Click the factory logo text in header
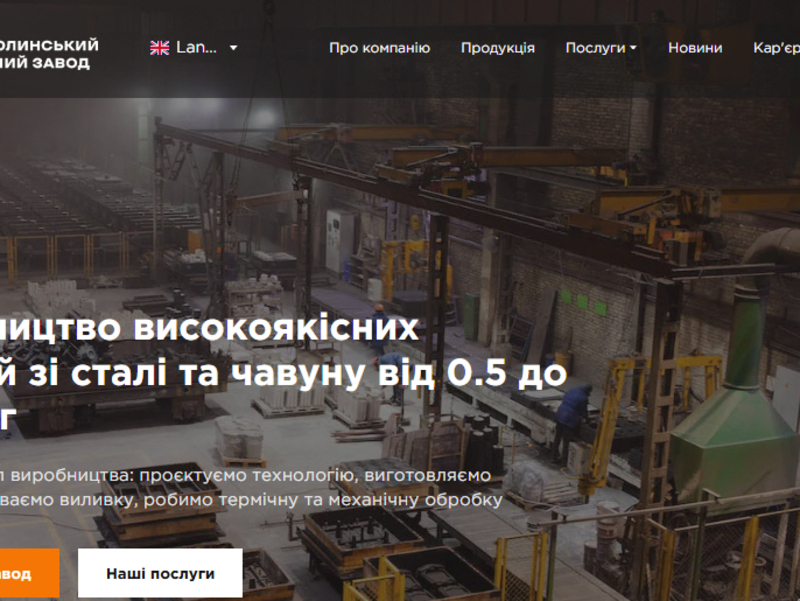Screen dimensions: 800x601 (50, 53)
